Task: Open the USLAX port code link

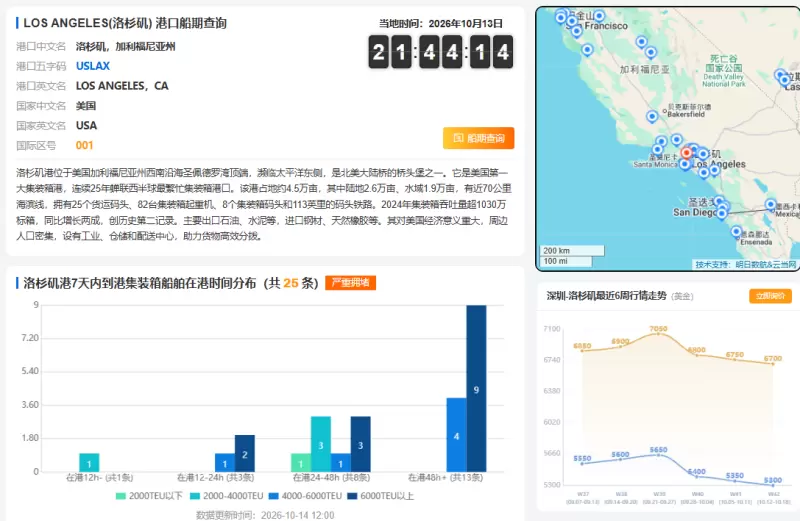Action: click(93, 66)
